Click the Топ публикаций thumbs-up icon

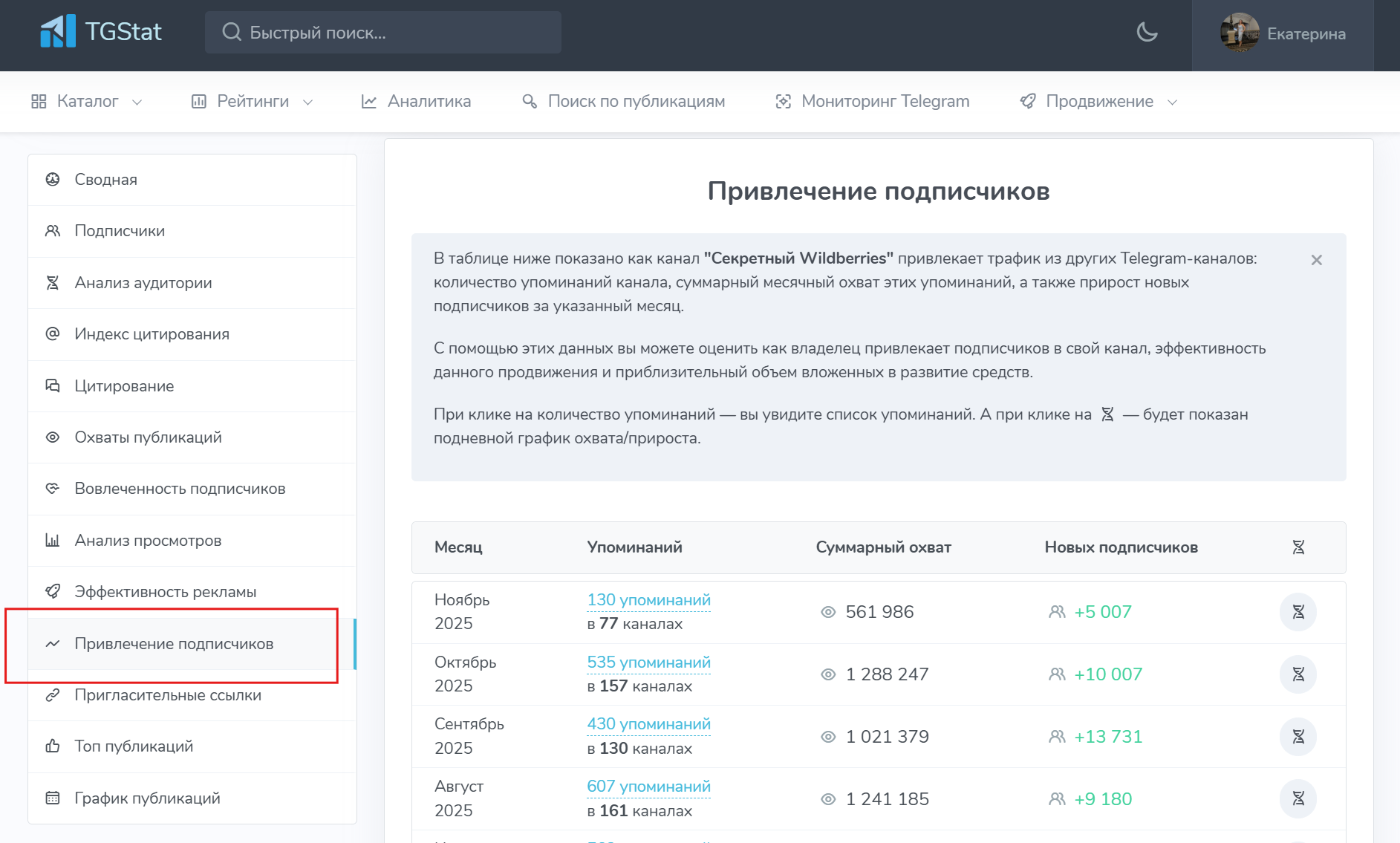(52, 746)
